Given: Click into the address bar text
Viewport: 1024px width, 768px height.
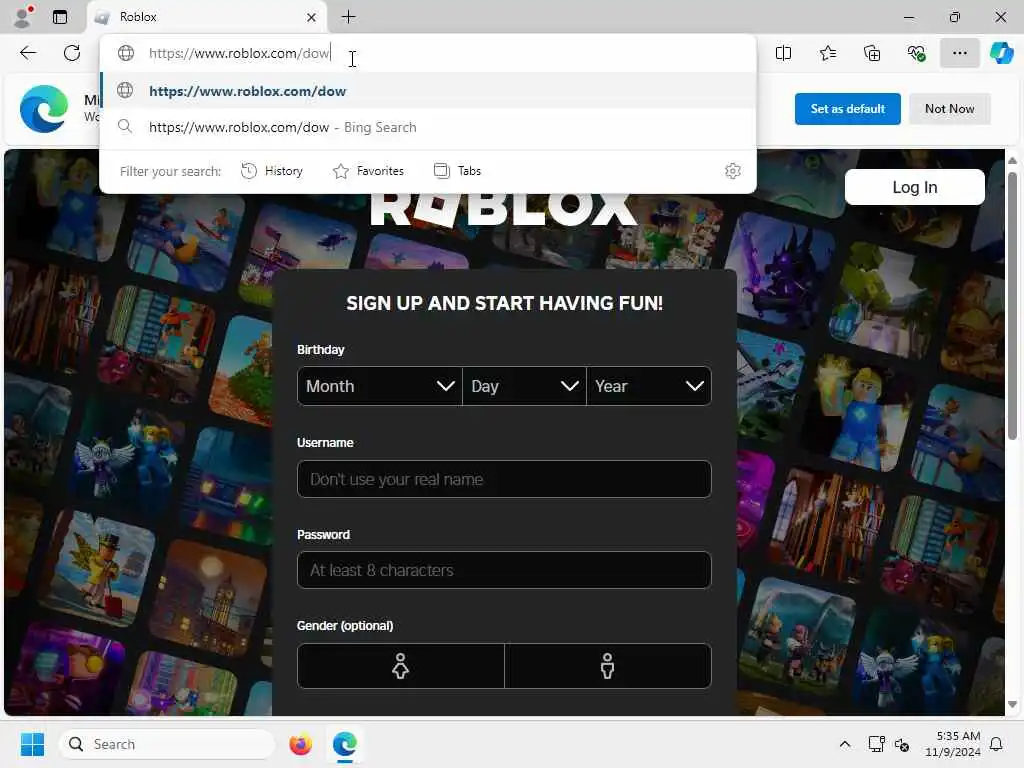Looking at the screenshot, I should [x=239, y=54].
